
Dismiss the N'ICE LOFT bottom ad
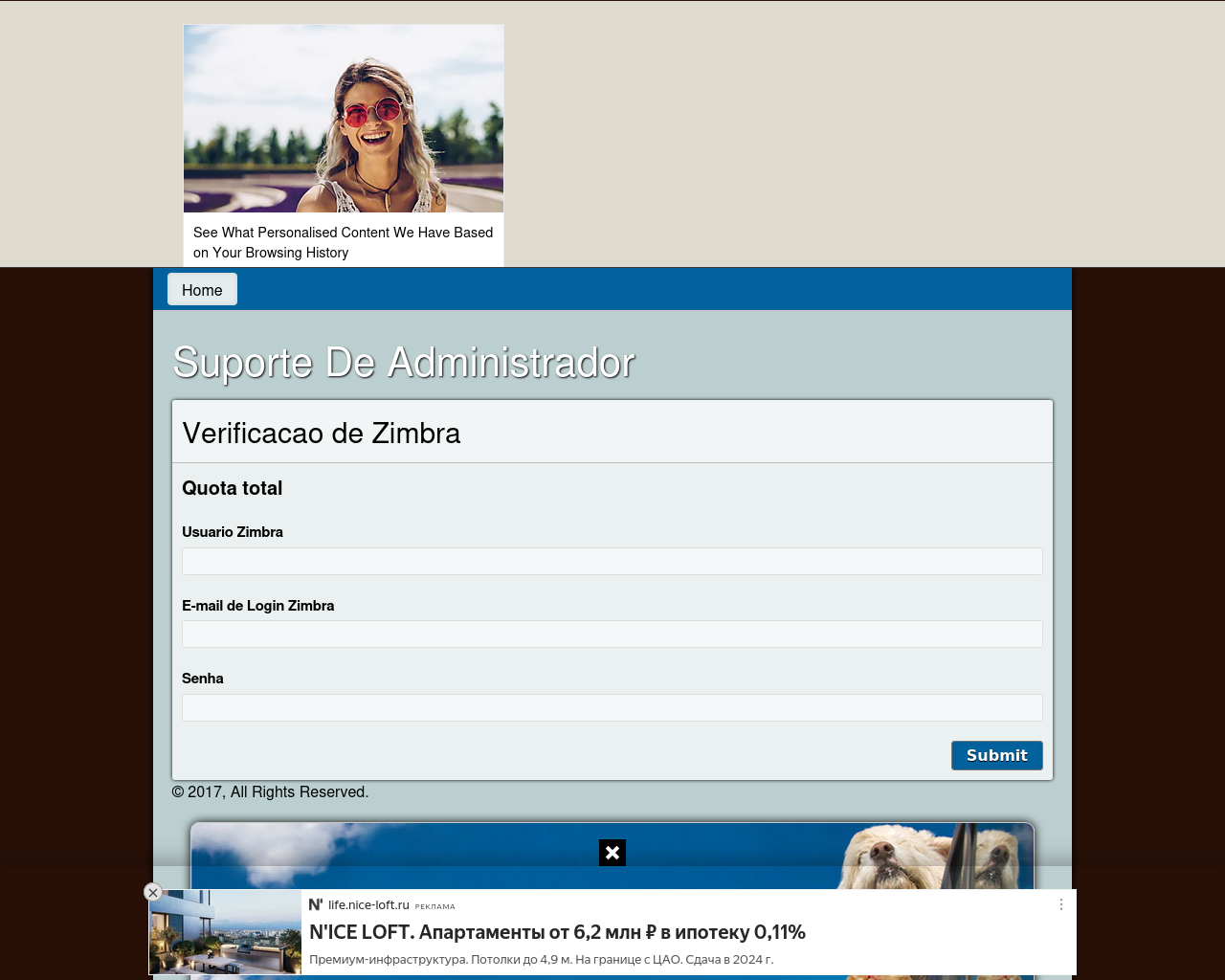pyautogui.click(x=153, y=892)
